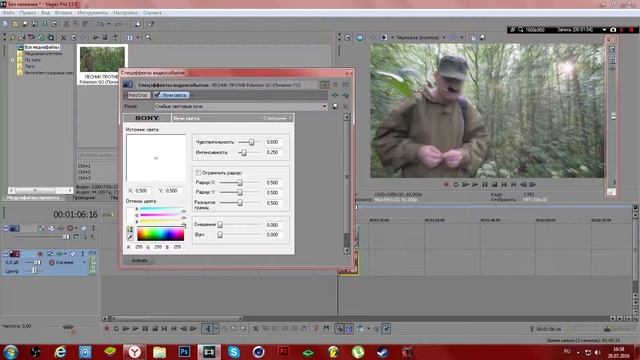The width and height of the screenshot is (640, 360).
Task: Click the plug-in chain add icon
Action: 335,95
